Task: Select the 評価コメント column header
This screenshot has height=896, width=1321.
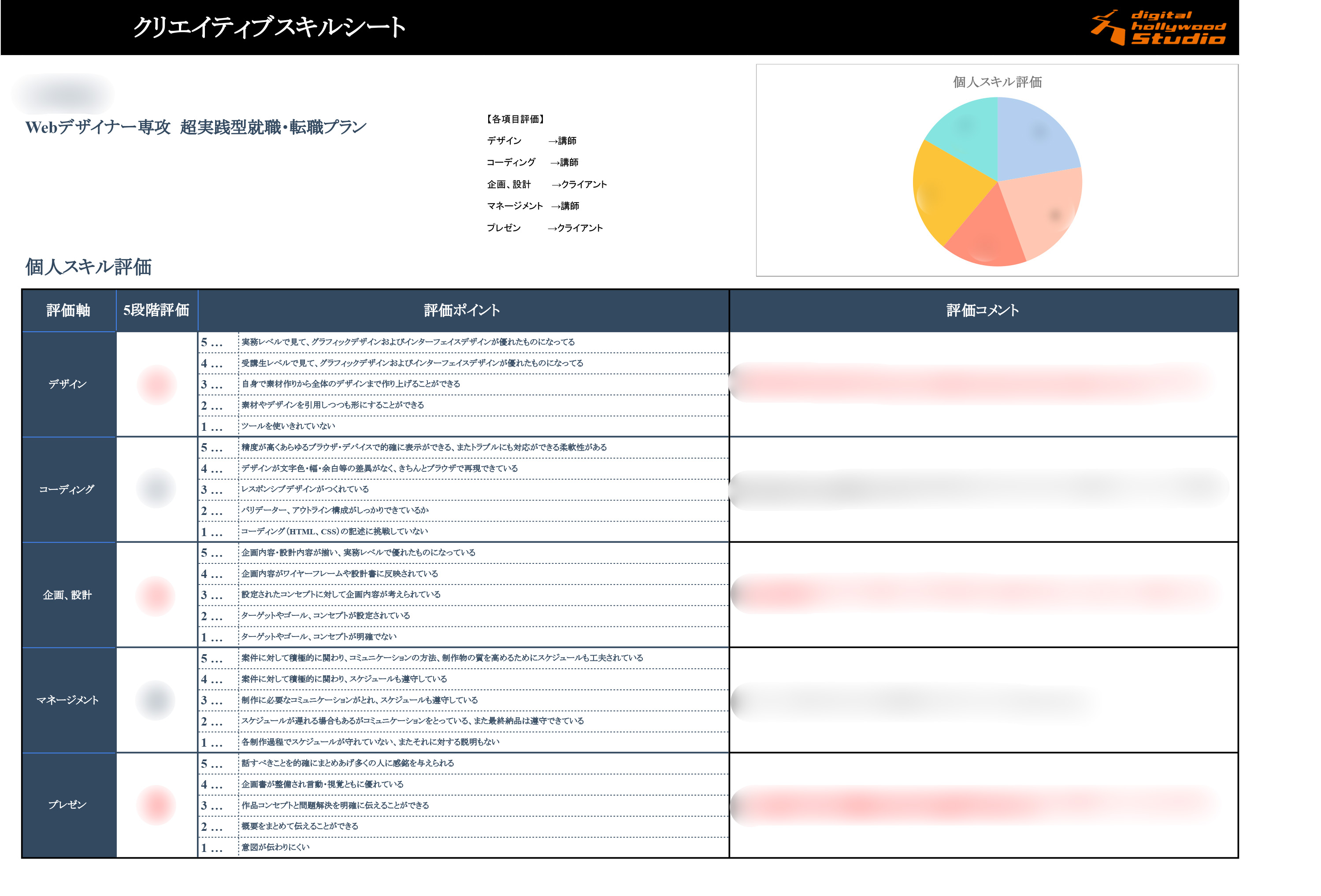Action: tap(982, 310)
